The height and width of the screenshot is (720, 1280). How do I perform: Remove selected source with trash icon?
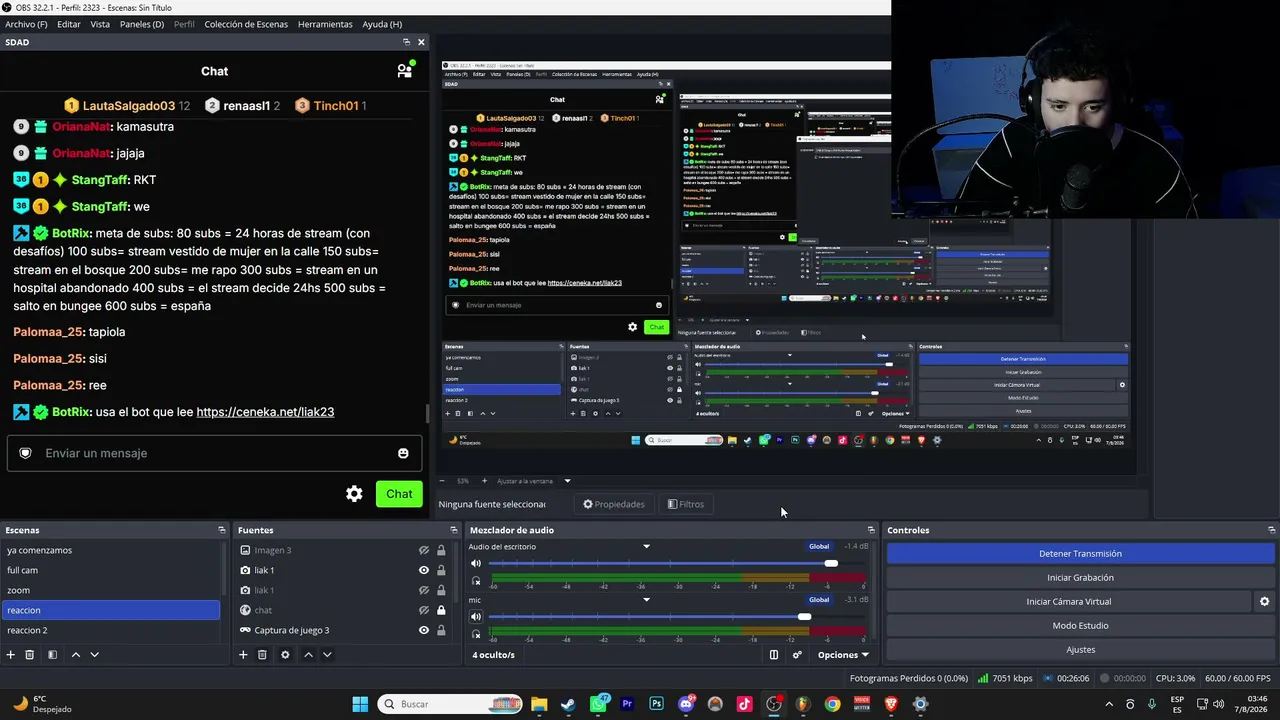click(262, 655)
